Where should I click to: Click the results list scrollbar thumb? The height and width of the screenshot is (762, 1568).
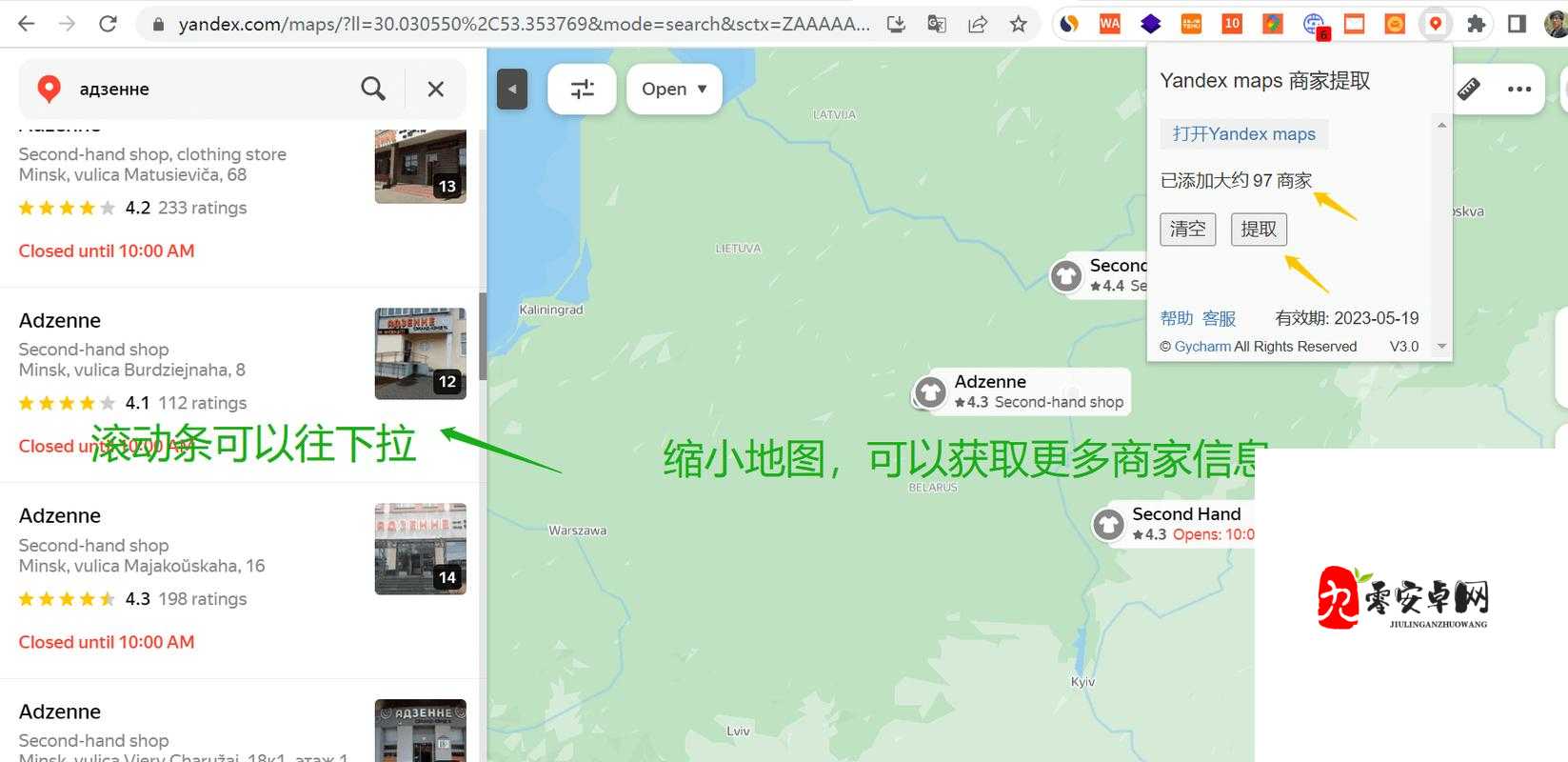click(483, 336)
